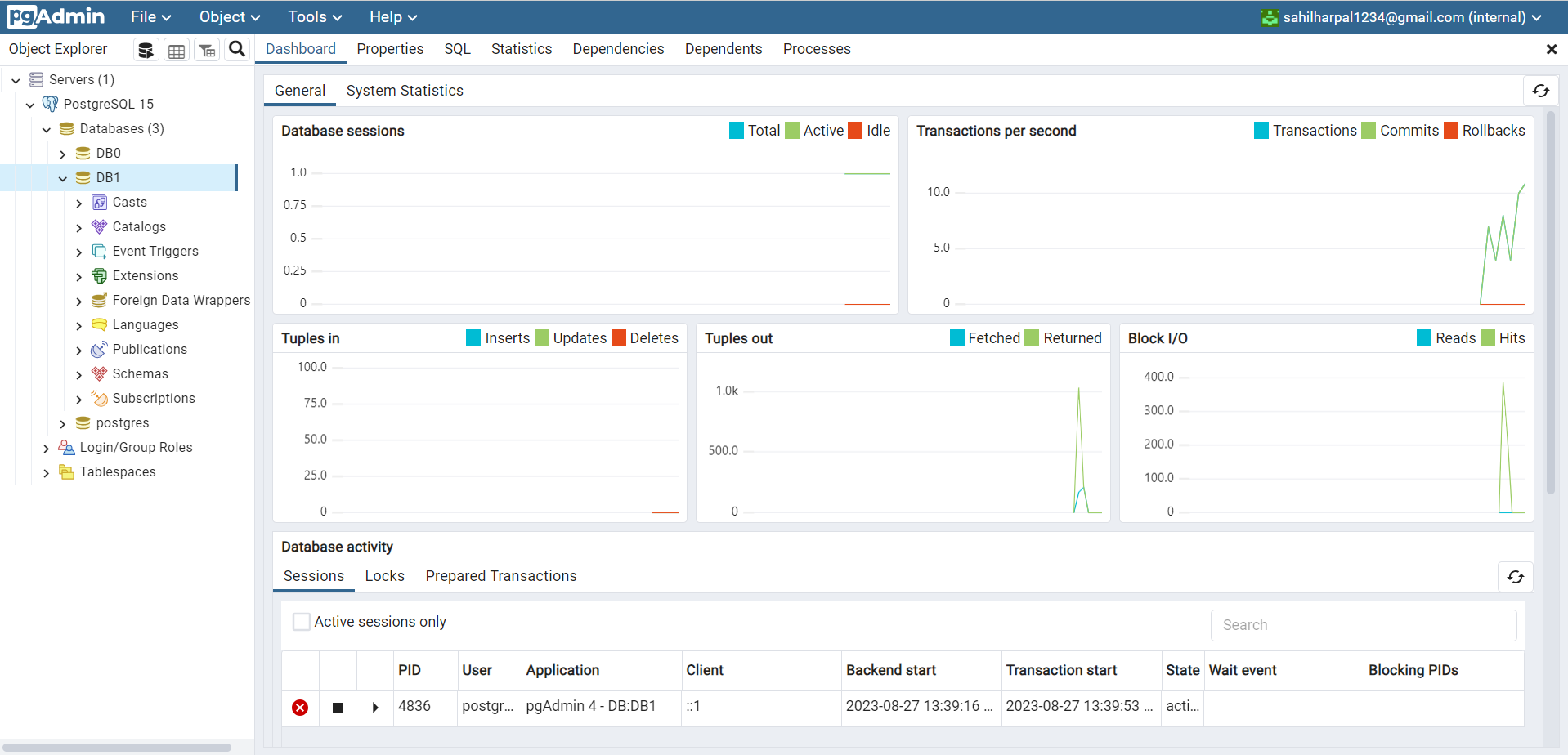Cancel the active query using the stop icon
1568x755 pixels.
(x=337, y=708)
